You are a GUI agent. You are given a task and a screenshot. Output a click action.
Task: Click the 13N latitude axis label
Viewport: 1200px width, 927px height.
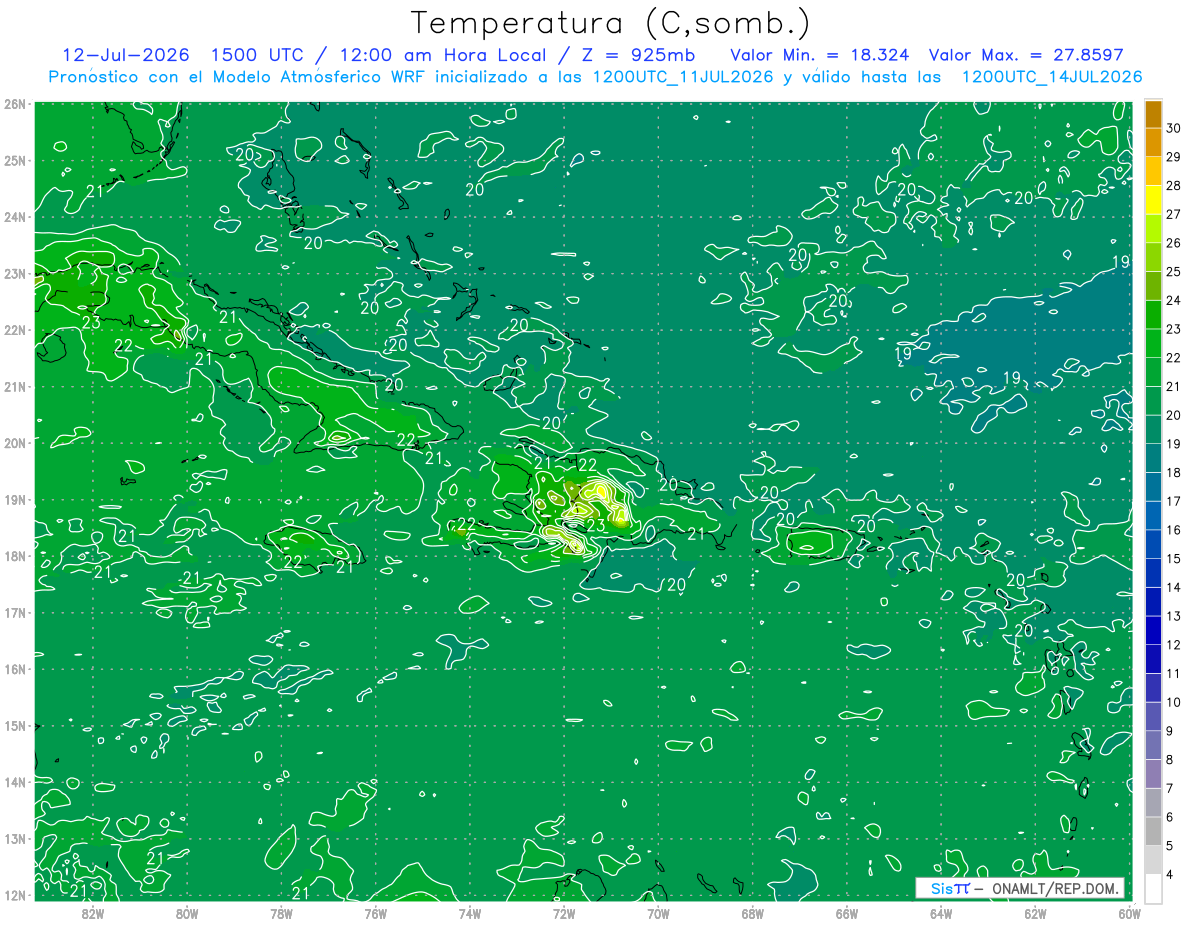tap(14, 838)
